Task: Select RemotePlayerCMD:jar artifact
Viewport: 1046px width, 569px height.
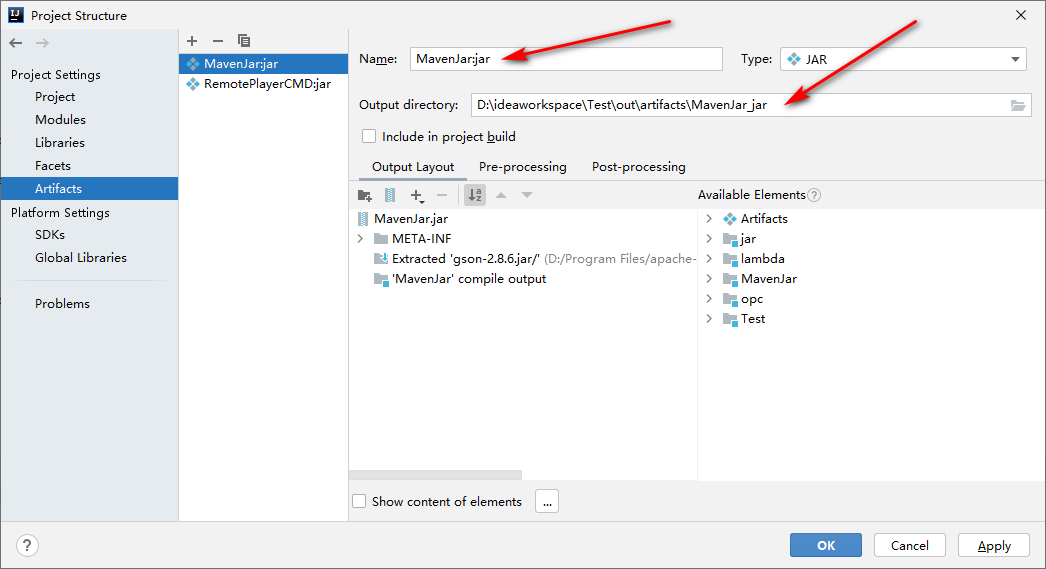Action: coord(264,83)
